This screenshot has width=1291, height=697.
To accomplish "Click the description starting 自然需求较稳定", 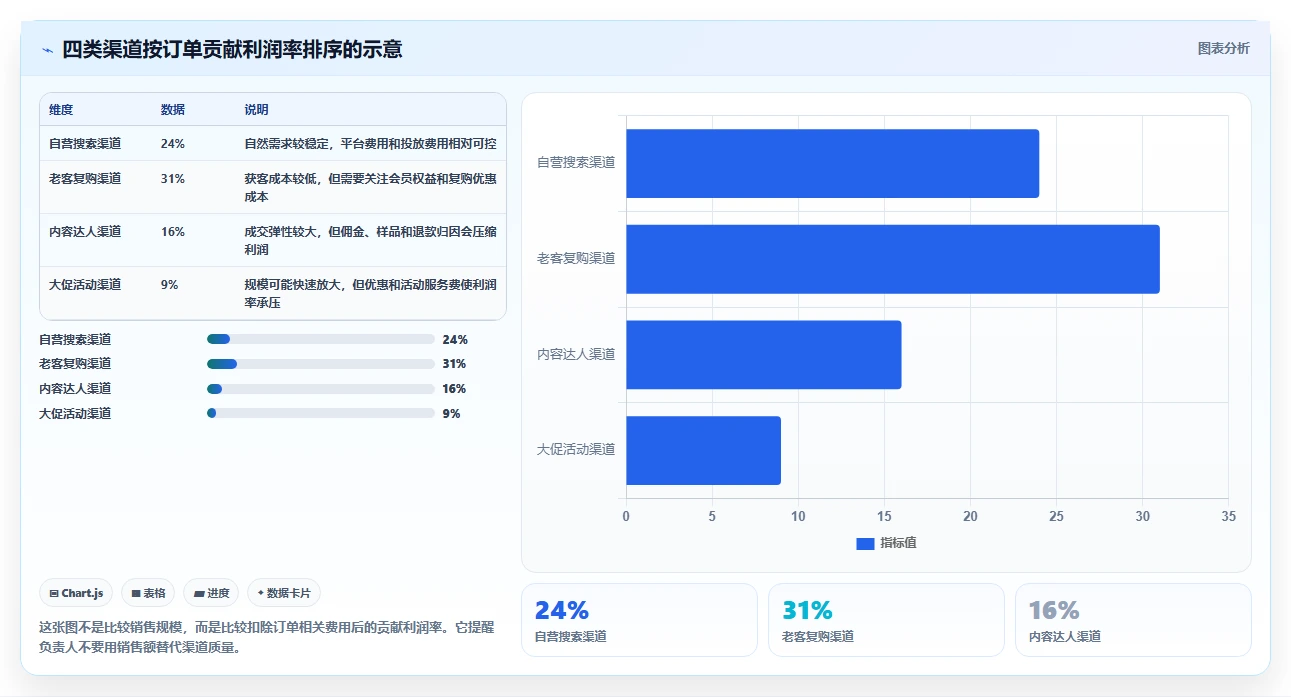I will pyautogui.click(x=371, y=144).
